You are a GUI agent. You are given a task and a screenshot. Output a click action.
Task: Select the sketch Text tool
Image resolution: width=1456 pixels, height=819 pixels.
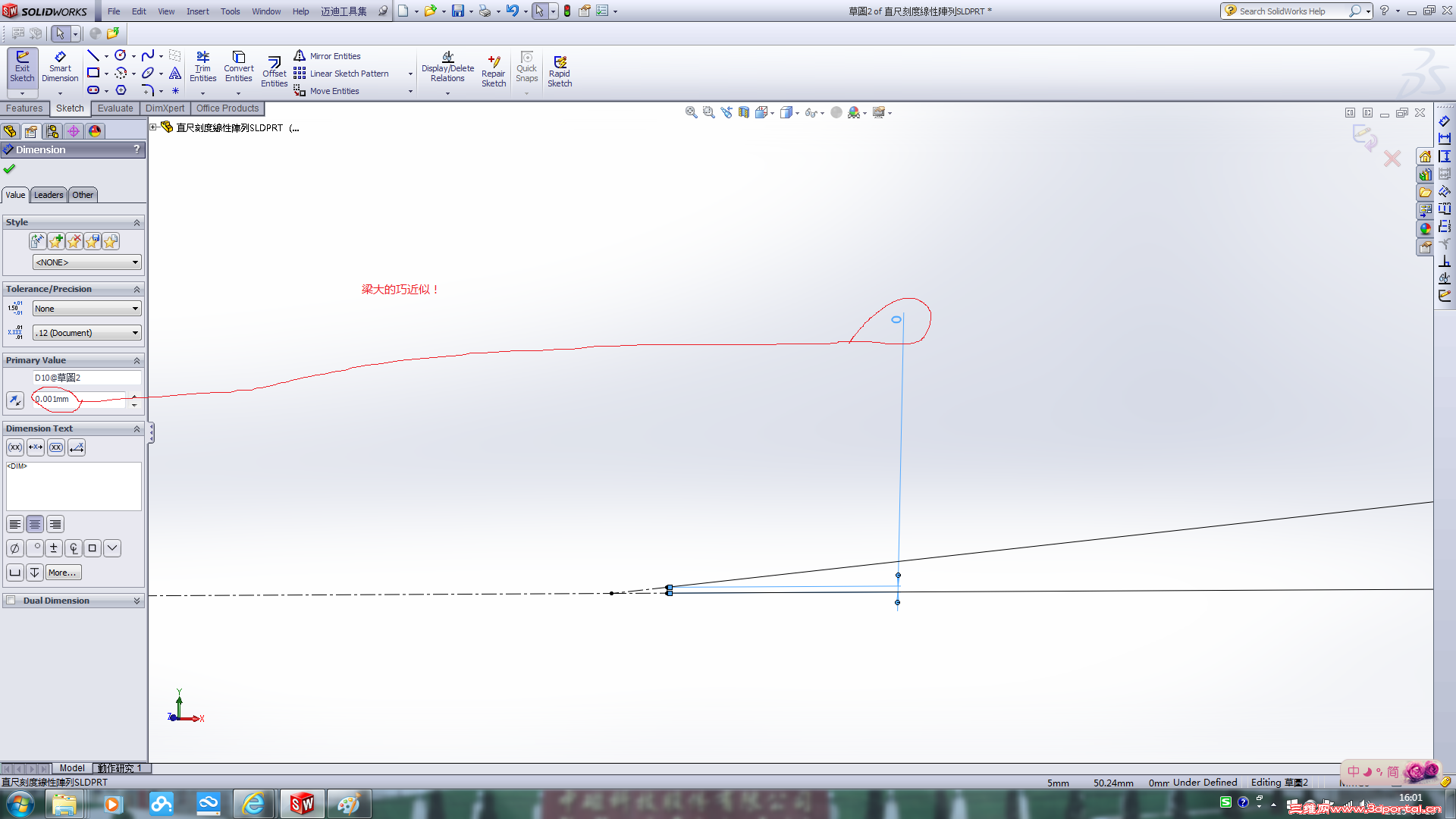[x=175, y=73]
